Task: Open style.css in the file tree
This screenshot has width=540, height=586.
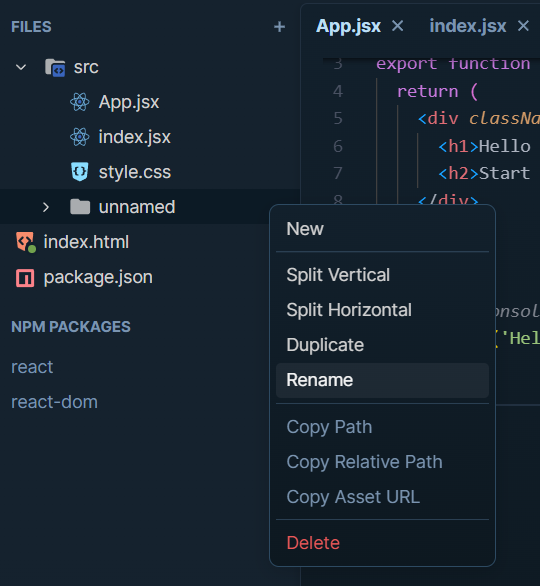Action: [135, 172]
